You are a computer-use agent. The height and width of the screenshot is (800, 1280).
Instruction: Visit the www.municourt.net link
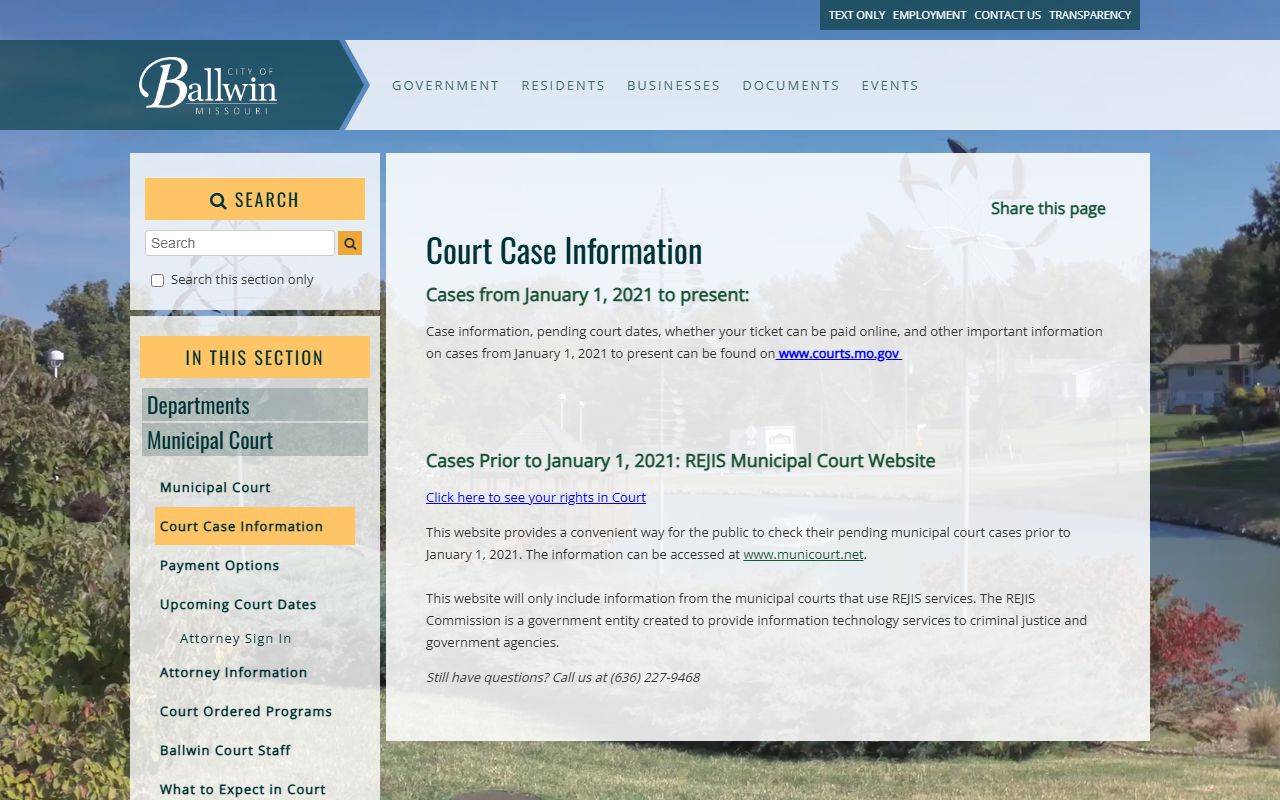(x=803, y=554)
